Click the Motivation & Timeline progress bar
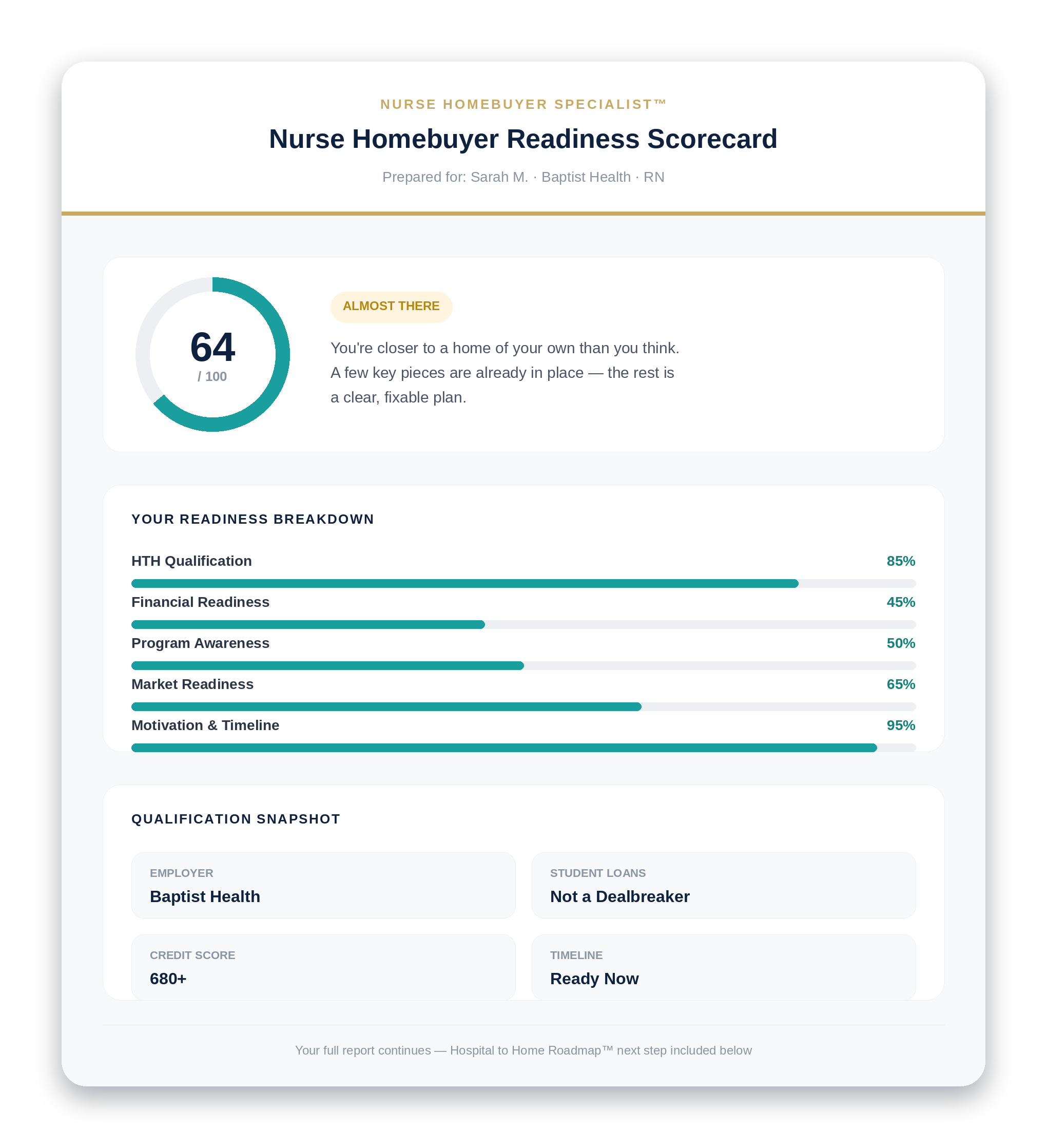 point(523,747)
